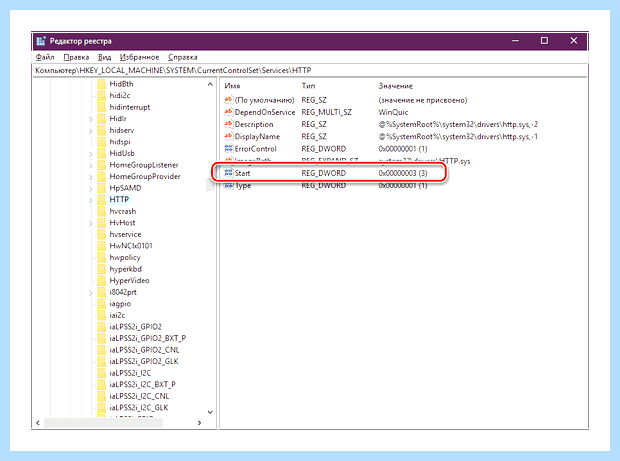The width and height of the screenshot is (620, 461).
Task: Select the iaLPSS2i_GPIO2 tree item
Action: coord(135,327)
